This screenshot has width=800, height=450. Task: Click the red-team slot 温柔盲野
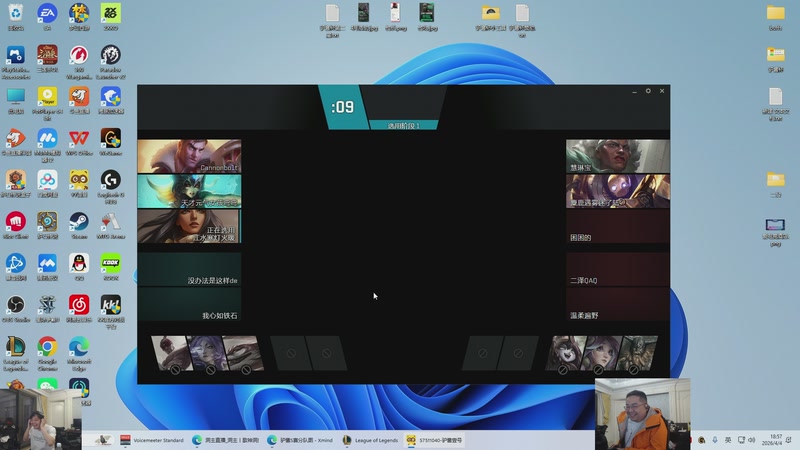click(x=617, y=305)
